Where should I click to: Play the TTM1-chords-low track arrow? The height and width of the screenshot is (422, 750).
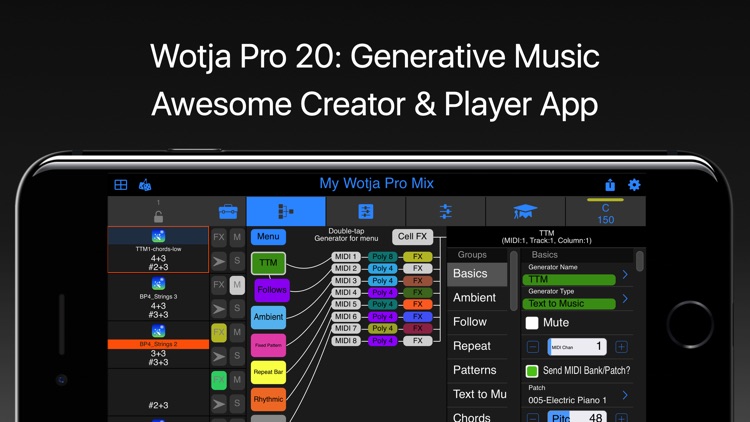coord(219,261)
